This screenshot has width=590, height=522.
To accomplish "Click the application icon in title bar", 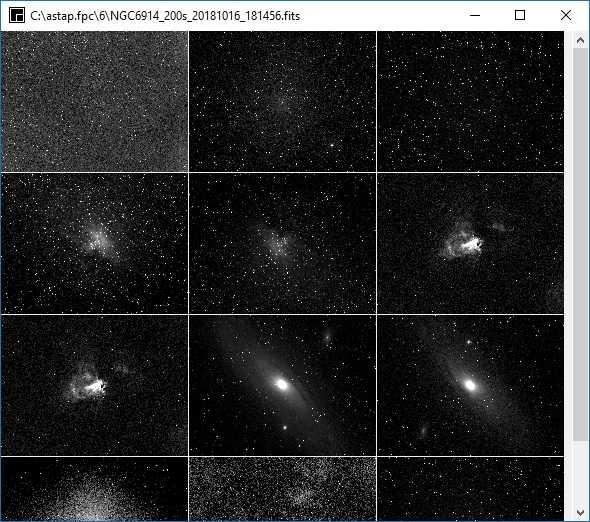I will tap(17, 16).
